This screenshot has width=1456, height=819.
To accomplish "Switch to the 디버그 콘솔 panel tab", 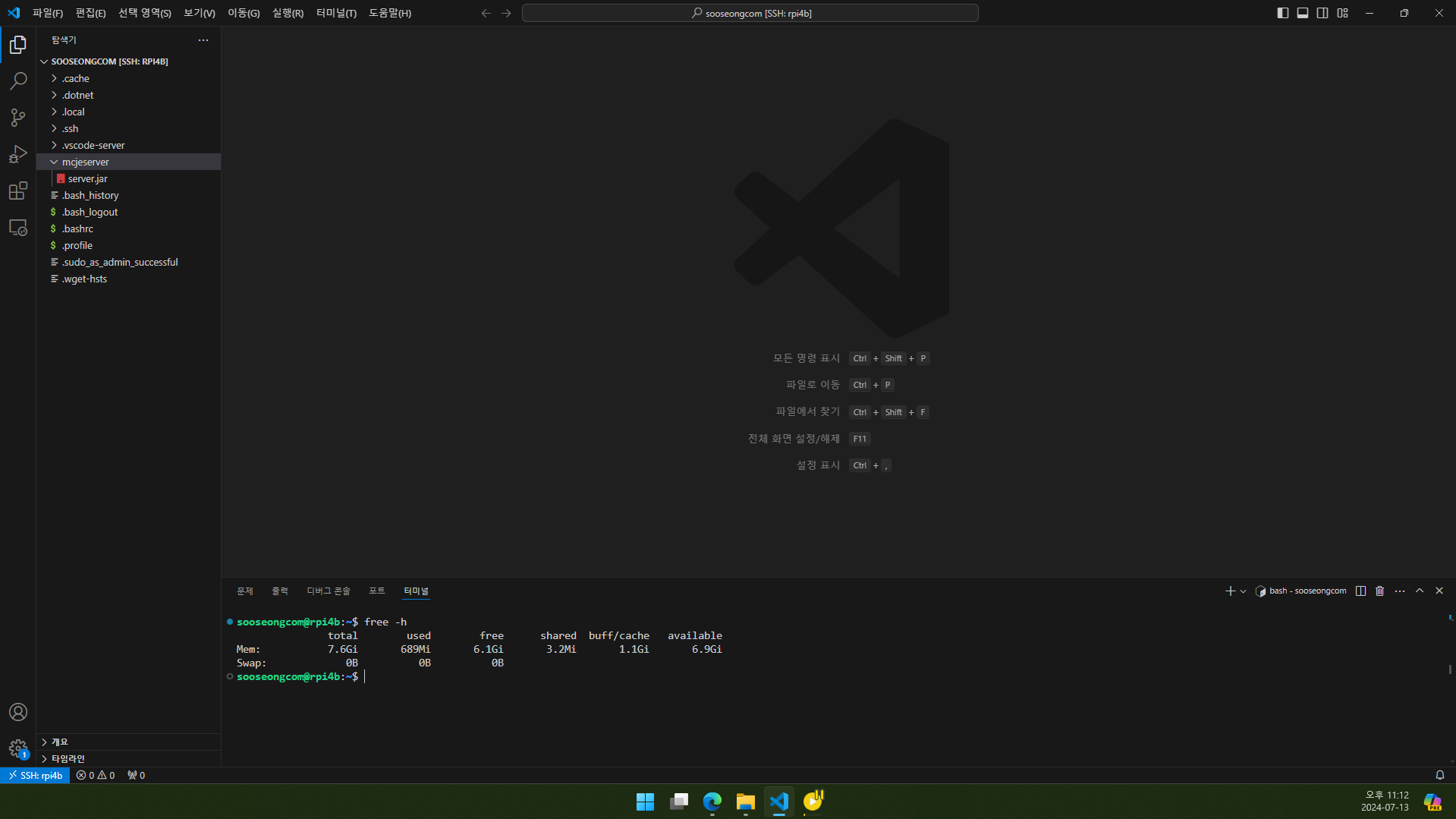I will [329, 591].
